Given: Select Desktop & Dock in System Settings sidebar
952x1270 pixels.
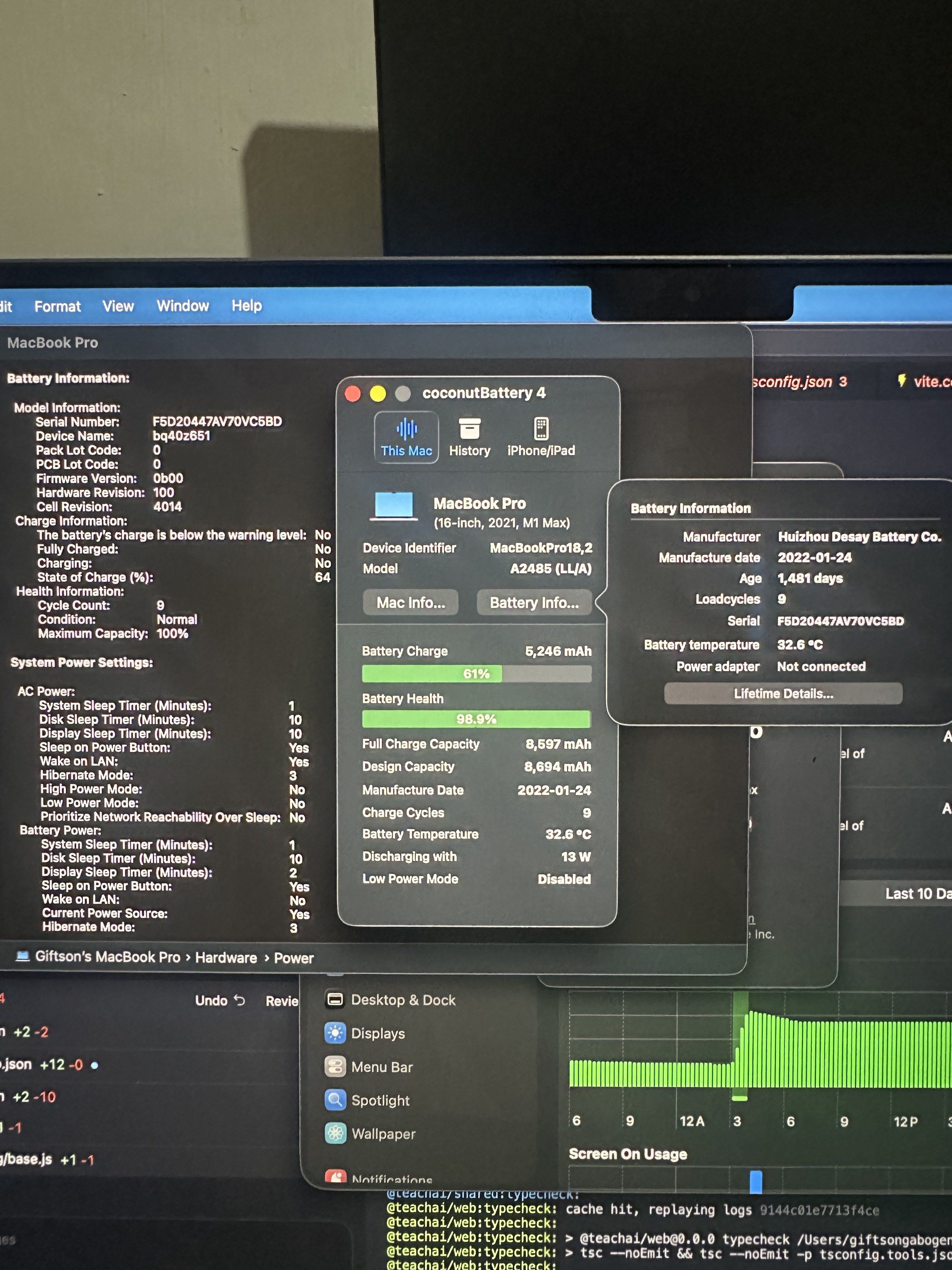Looking at the screenshot, I should point(390,1000).
